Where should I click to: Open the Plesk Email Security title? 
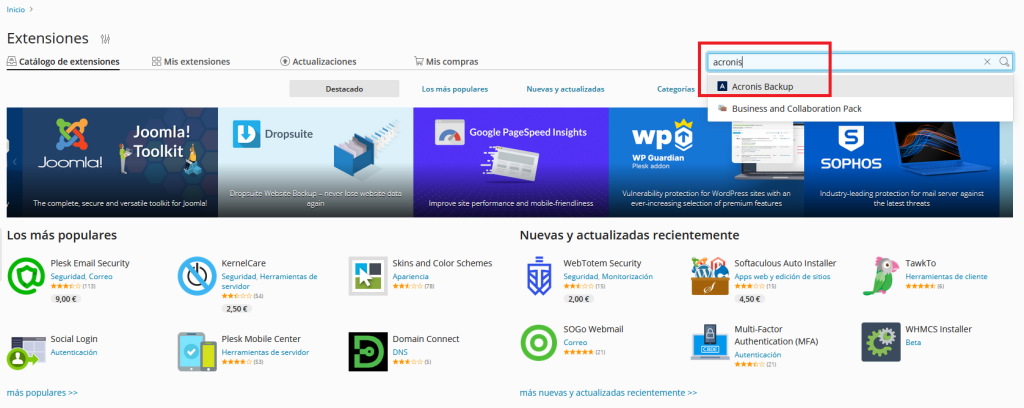pos(90,263)
